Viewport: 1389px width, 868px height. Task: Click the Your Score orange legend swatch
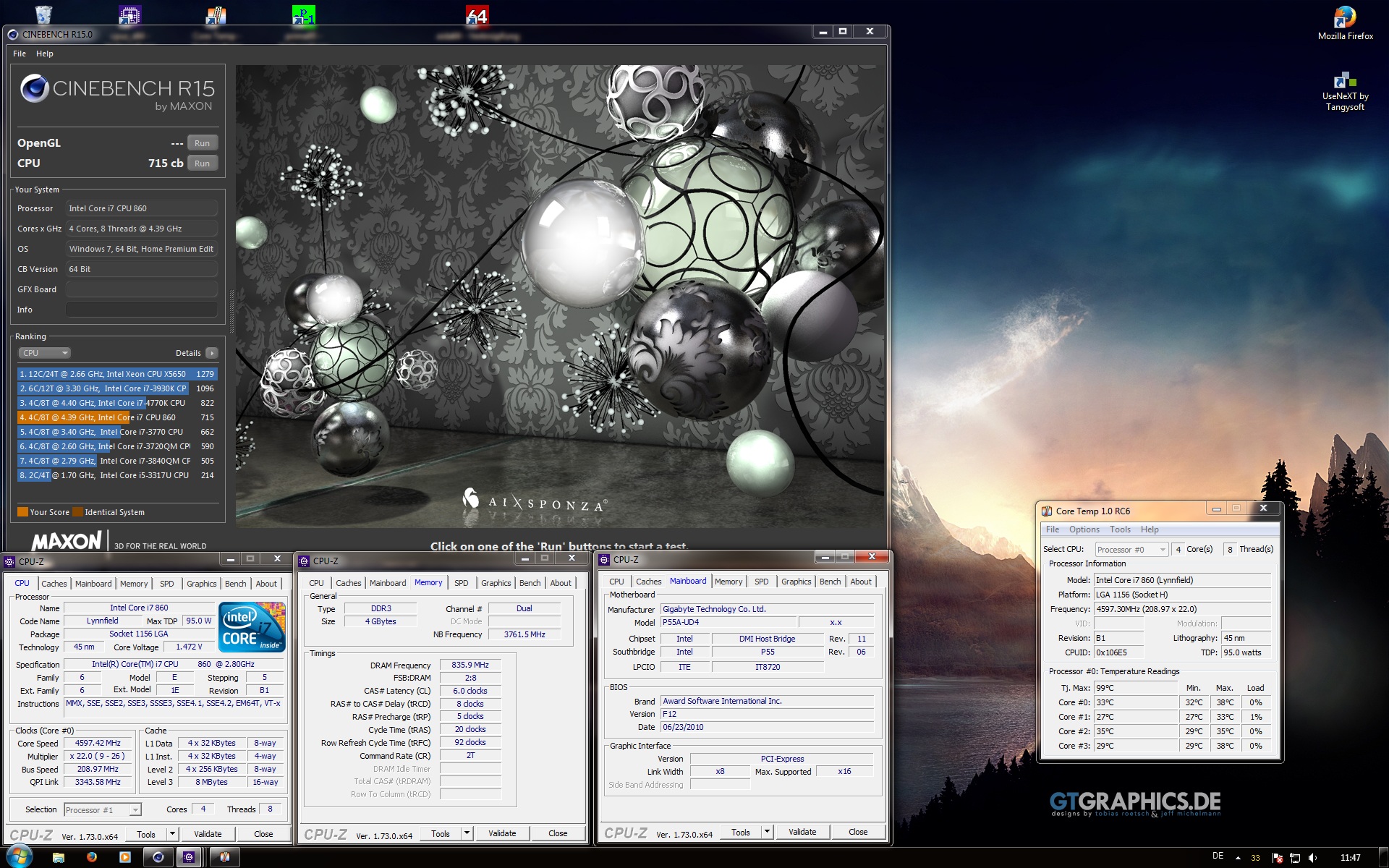coord(22,512)
